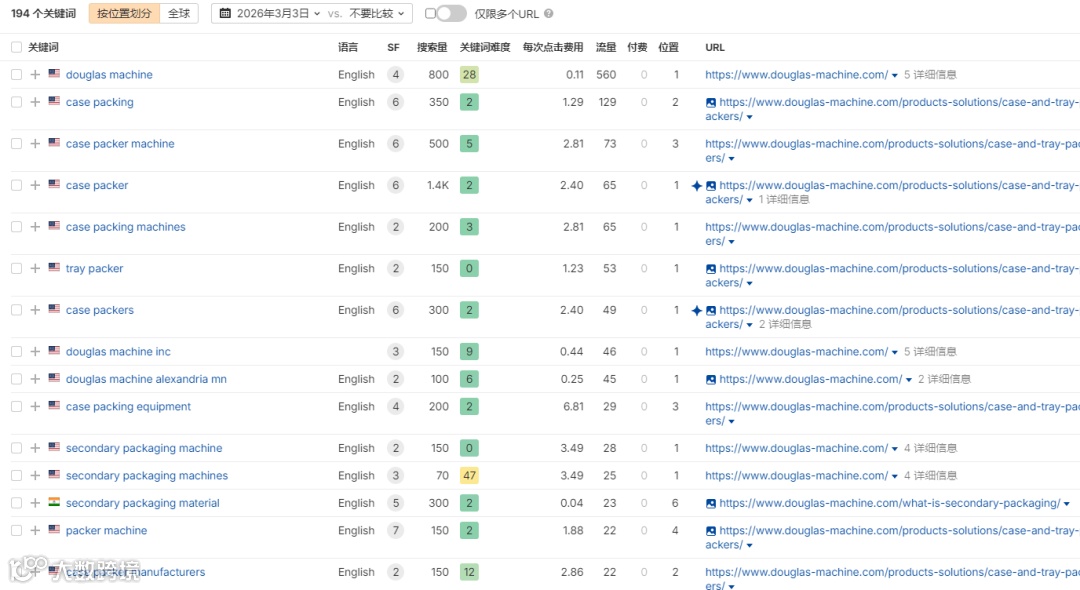Select checkbox for case packer machine row
1080x590 pixels.
pyautogui.click(x=16, y=143)
